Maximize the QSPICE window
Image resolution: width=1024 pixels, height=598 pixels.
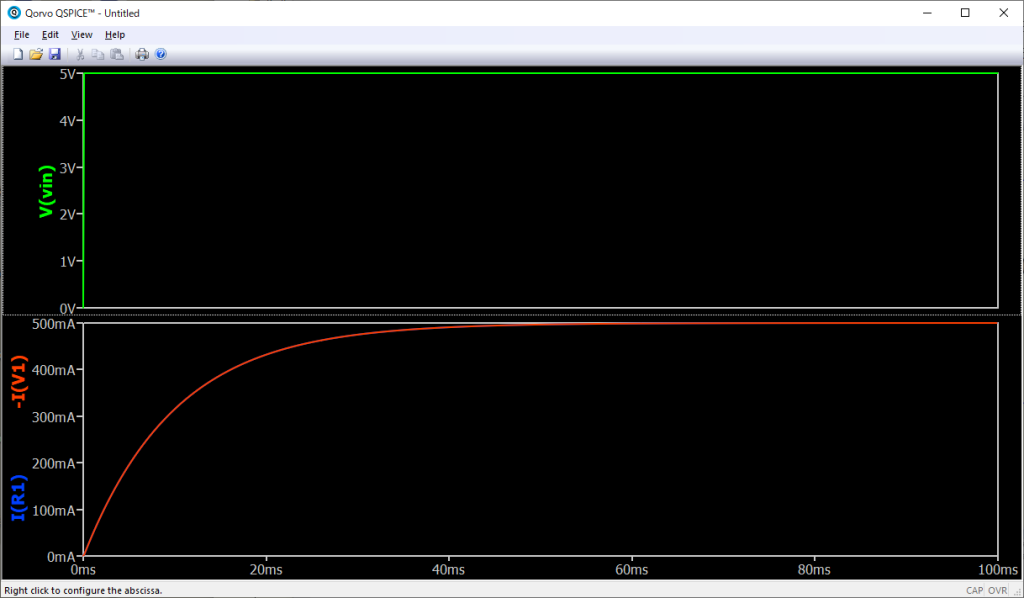[x=965, y=13]
